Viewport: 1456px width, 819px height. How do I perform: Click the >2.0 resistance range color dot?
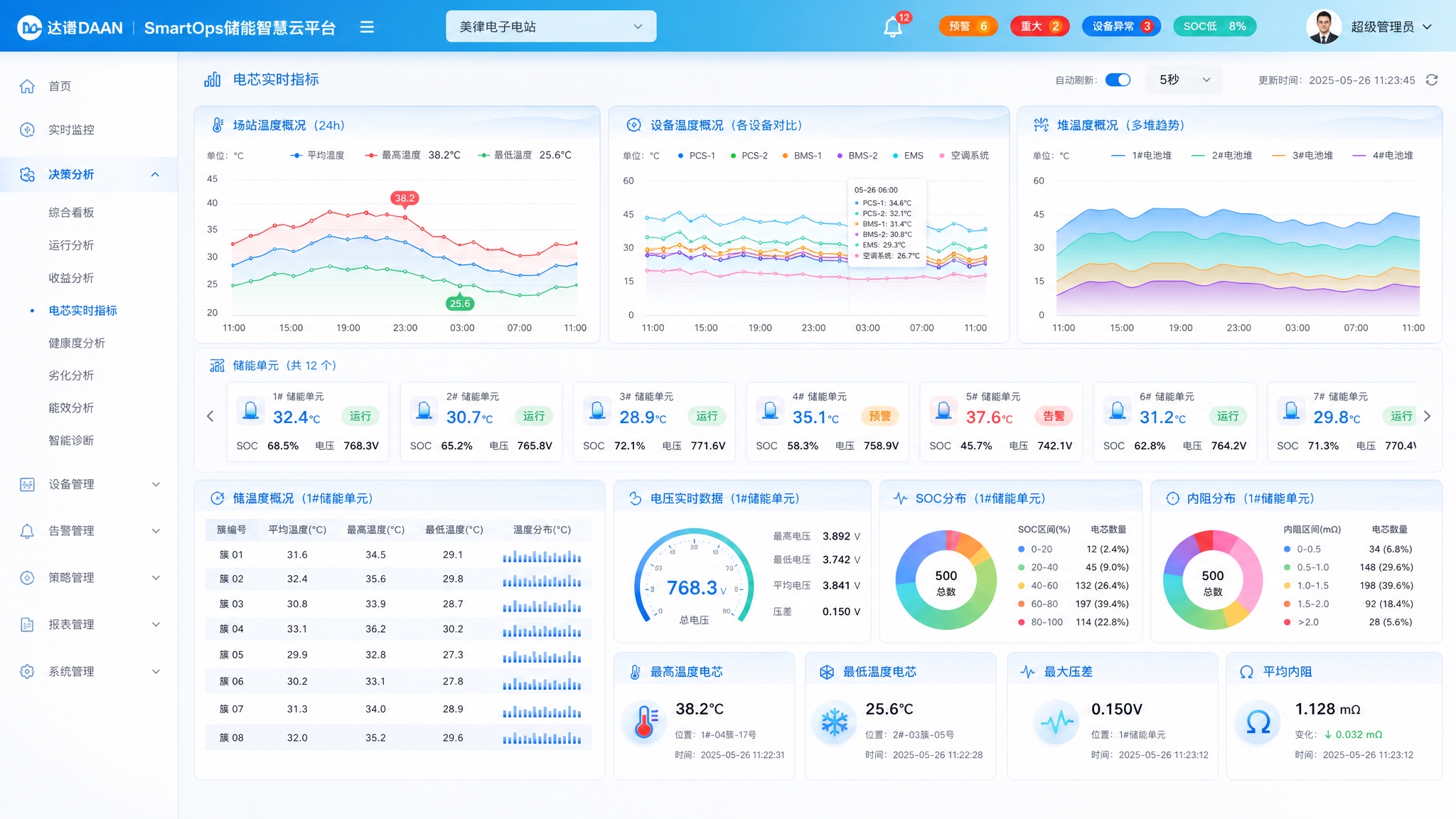tap(1288, 622)
